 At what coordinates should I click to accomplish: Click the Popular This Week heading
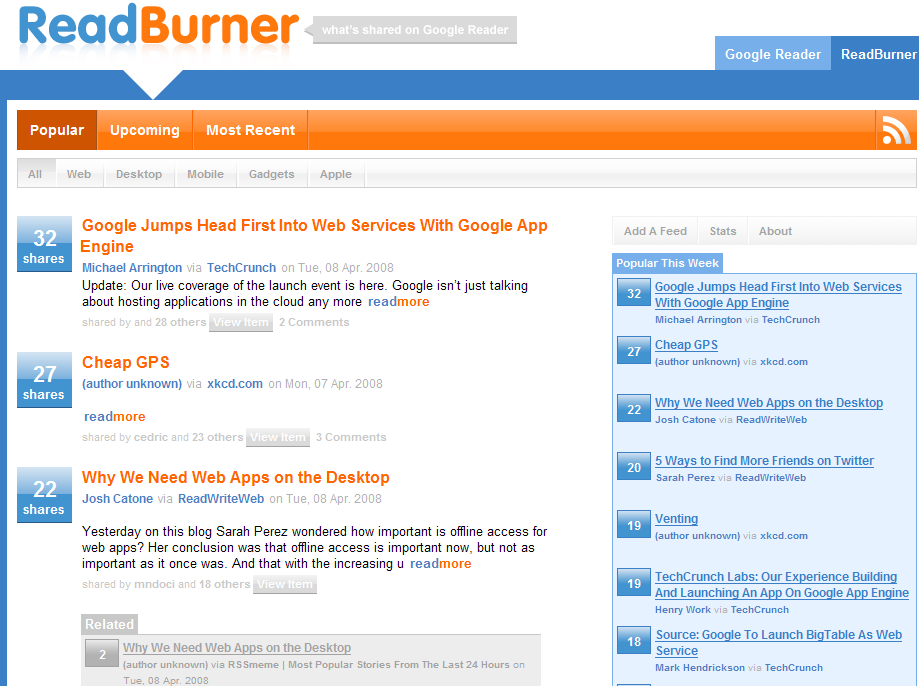(x=667, y=263)
